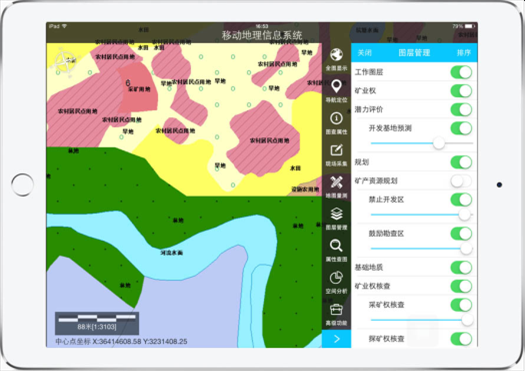Click 关闭 to close layer panel
This screenshot has width=525, height=371.
[x=365, y=53]
